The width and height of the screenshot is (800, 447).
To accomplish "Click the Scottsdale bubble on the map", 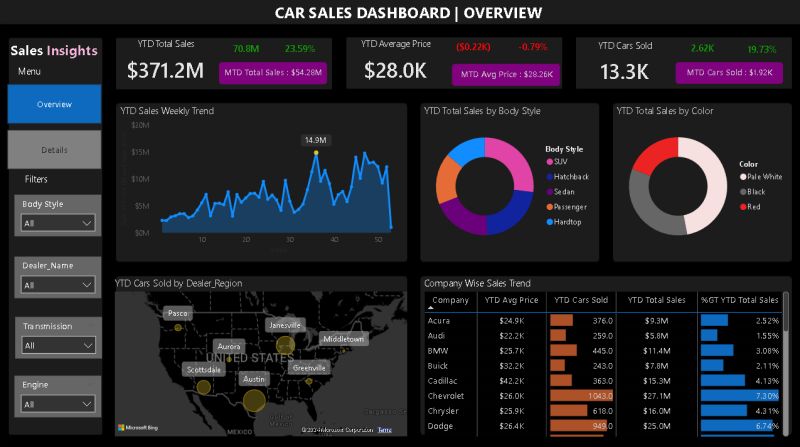I will (x=204, y=387).
